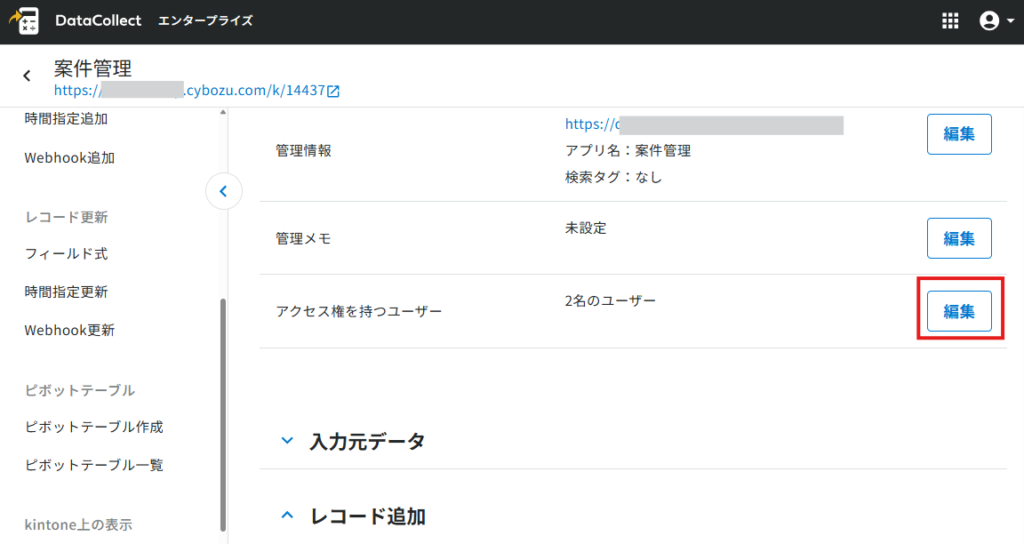Image resolution: width=1024 pixels, height=544 pixels.
Task: Click アプリ名：案件管理 text
Action: tap(628, 150)
